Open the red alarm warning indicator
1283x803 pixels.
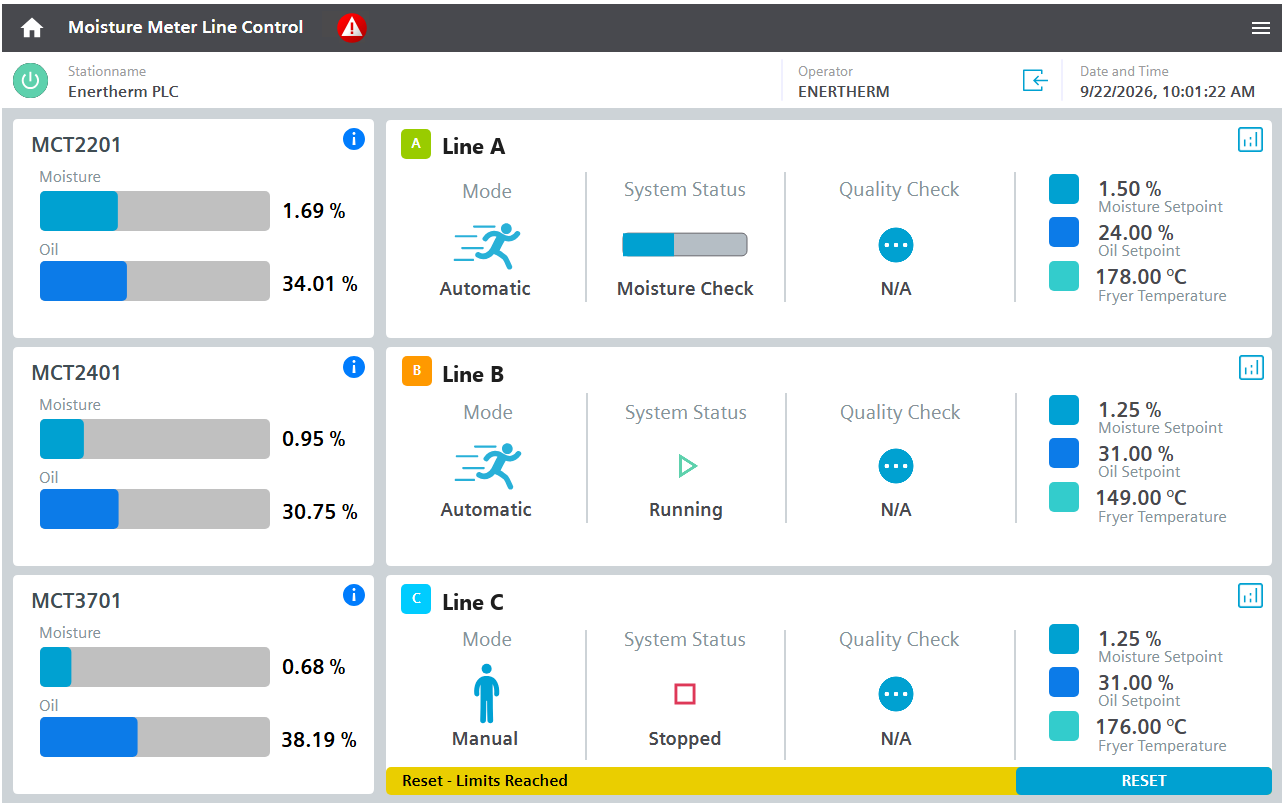352,28
